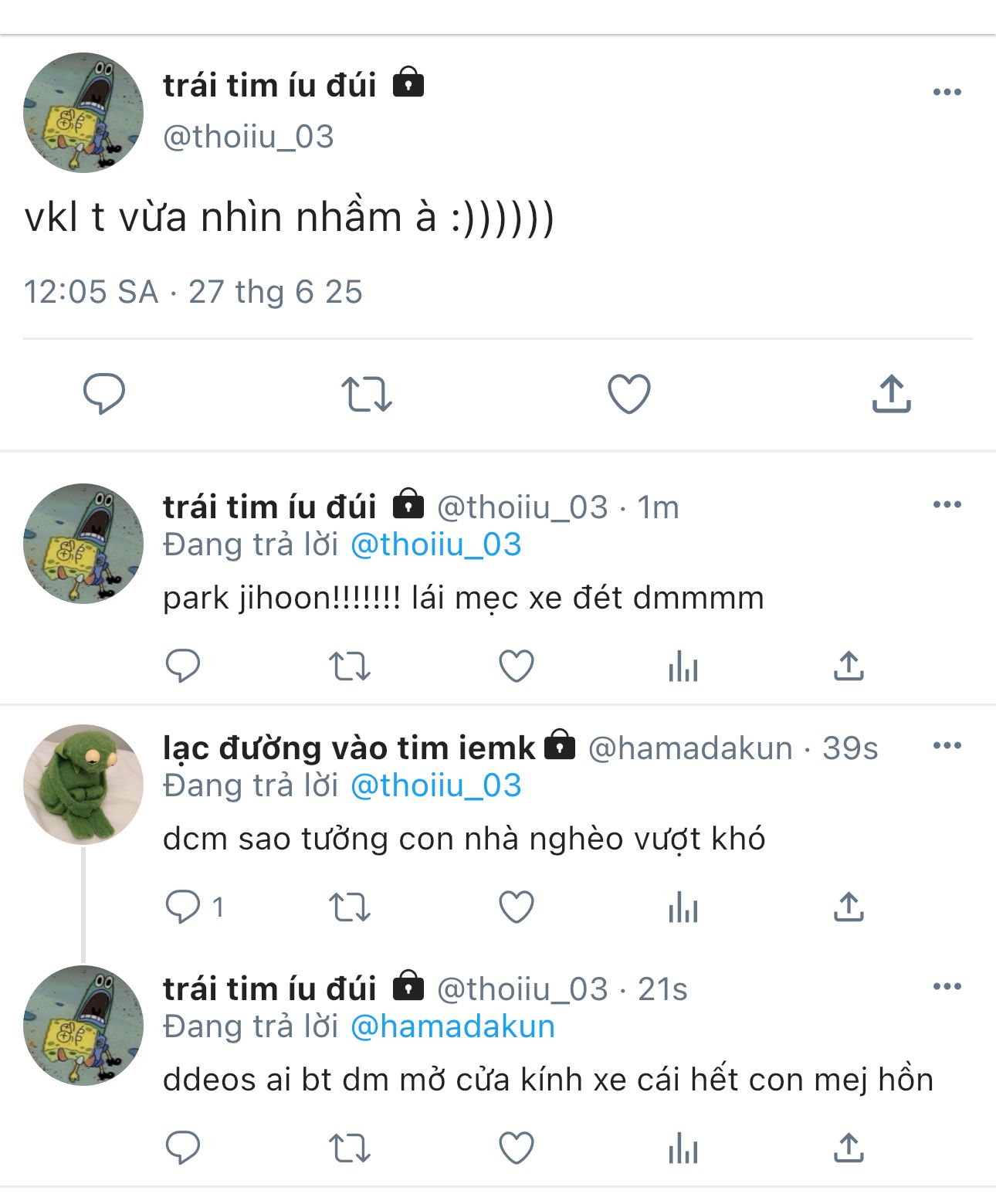Share the "park jihoon" reply tweet
The height and width of the screenshot is (1204, 996).
tap(849, 666)
